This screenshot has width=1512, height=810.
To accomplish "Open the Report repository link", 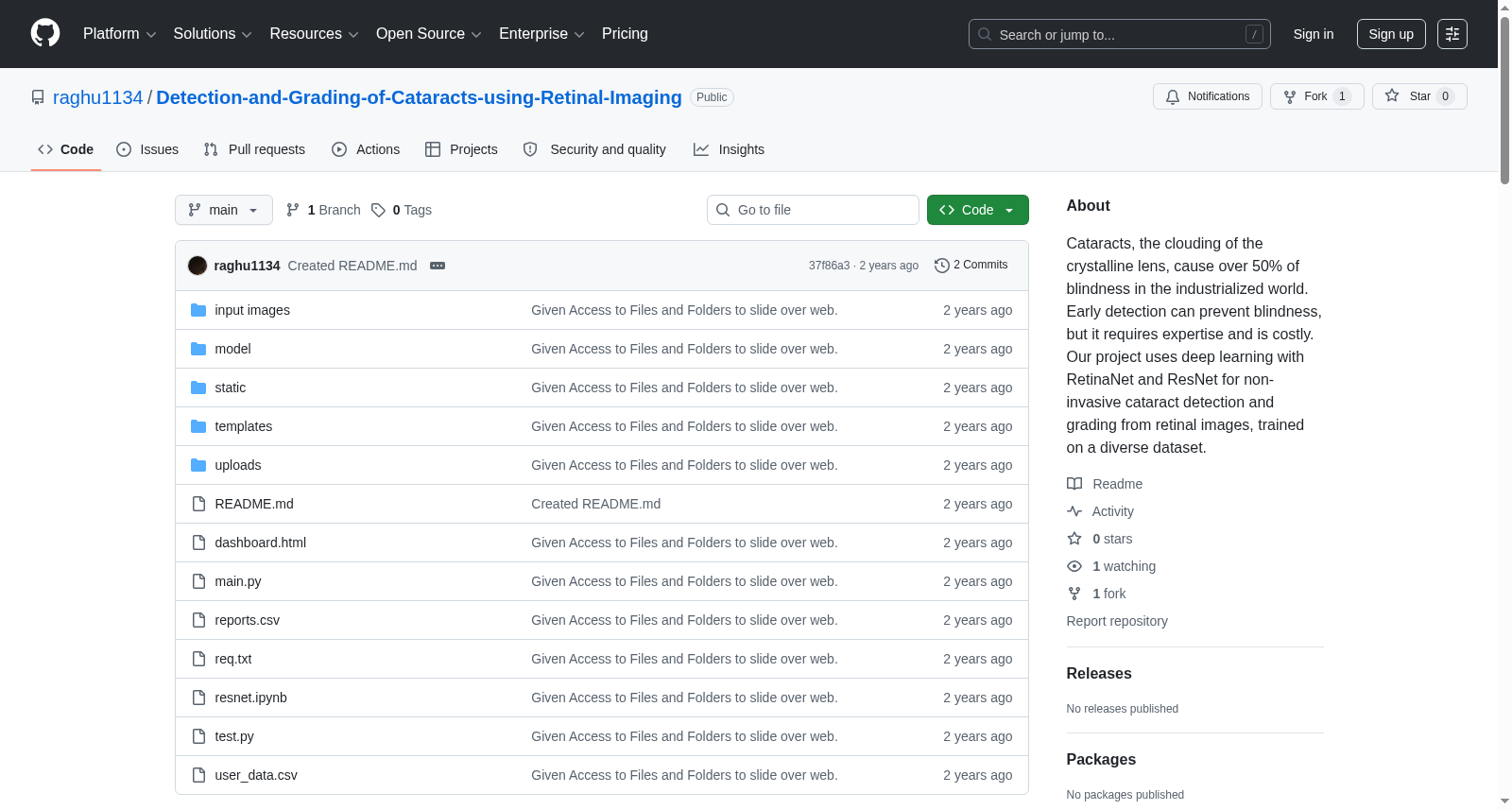I will click(x=1117, y=621).
